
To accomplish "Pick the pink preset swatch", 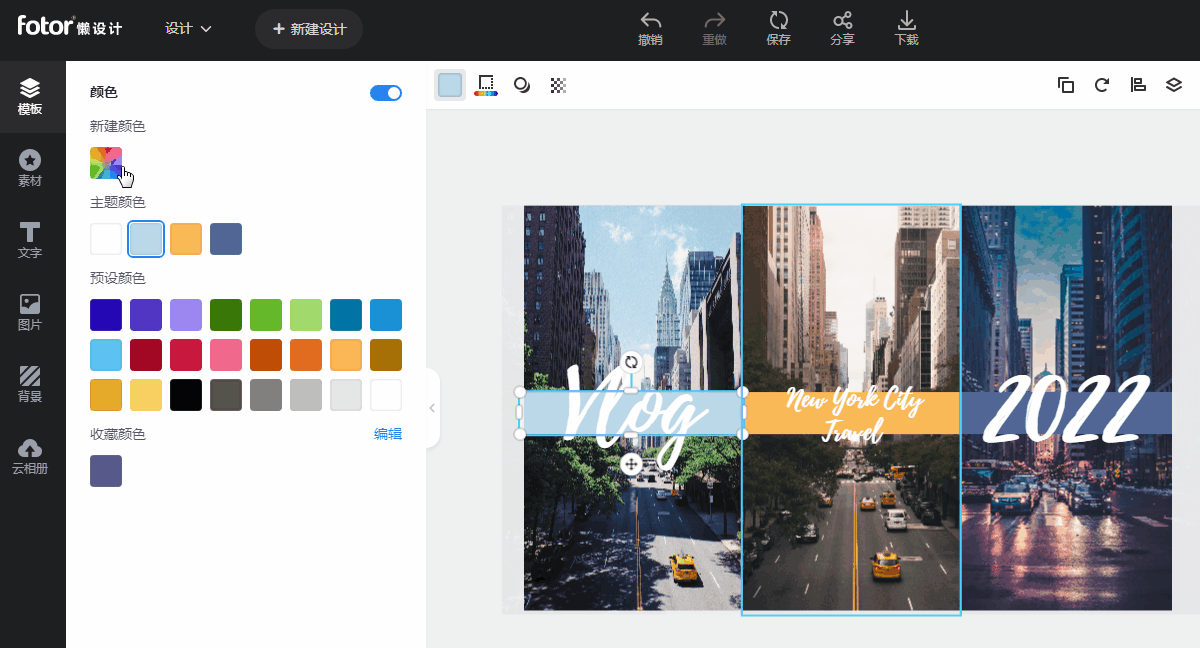I will tap(226, 355).
